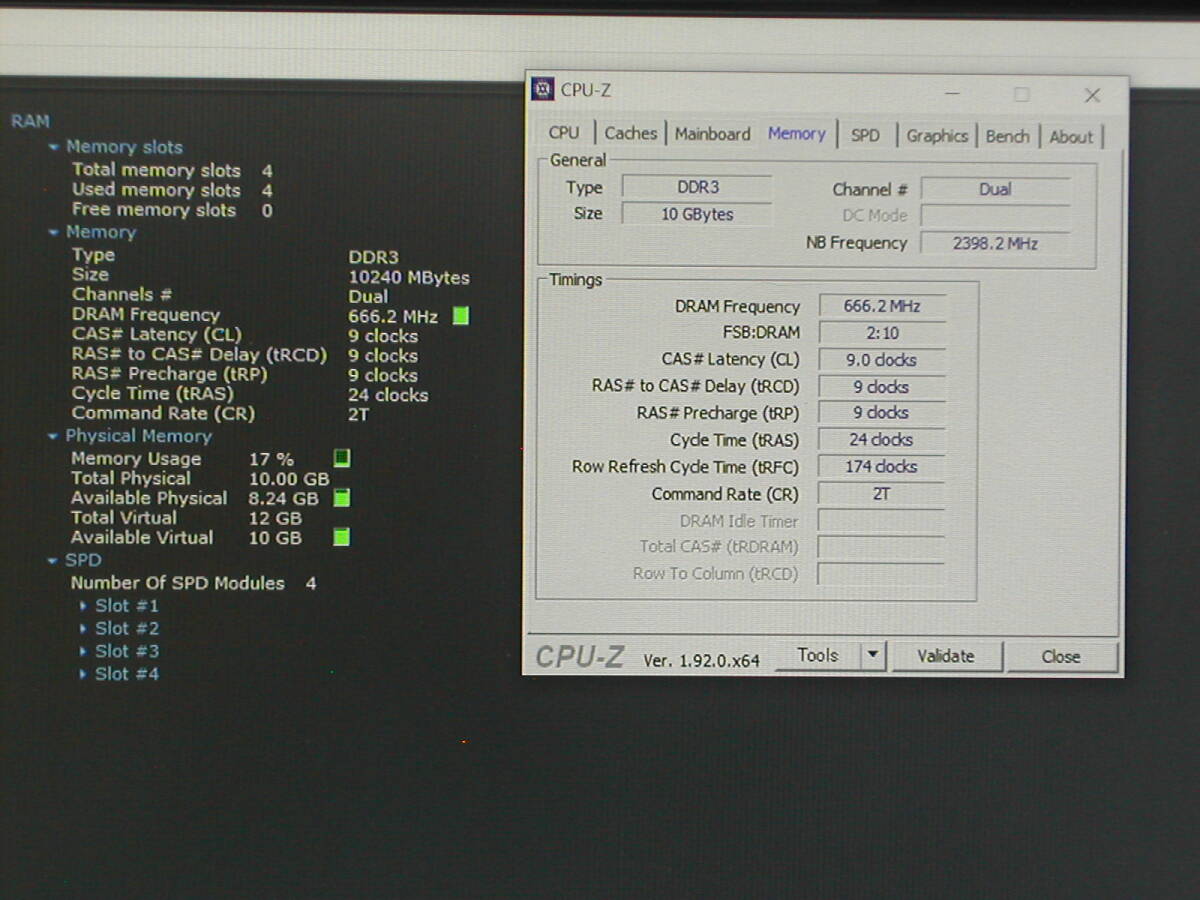
Task: Click the "10.00 GB" Total Physical value
Action: 289,478
